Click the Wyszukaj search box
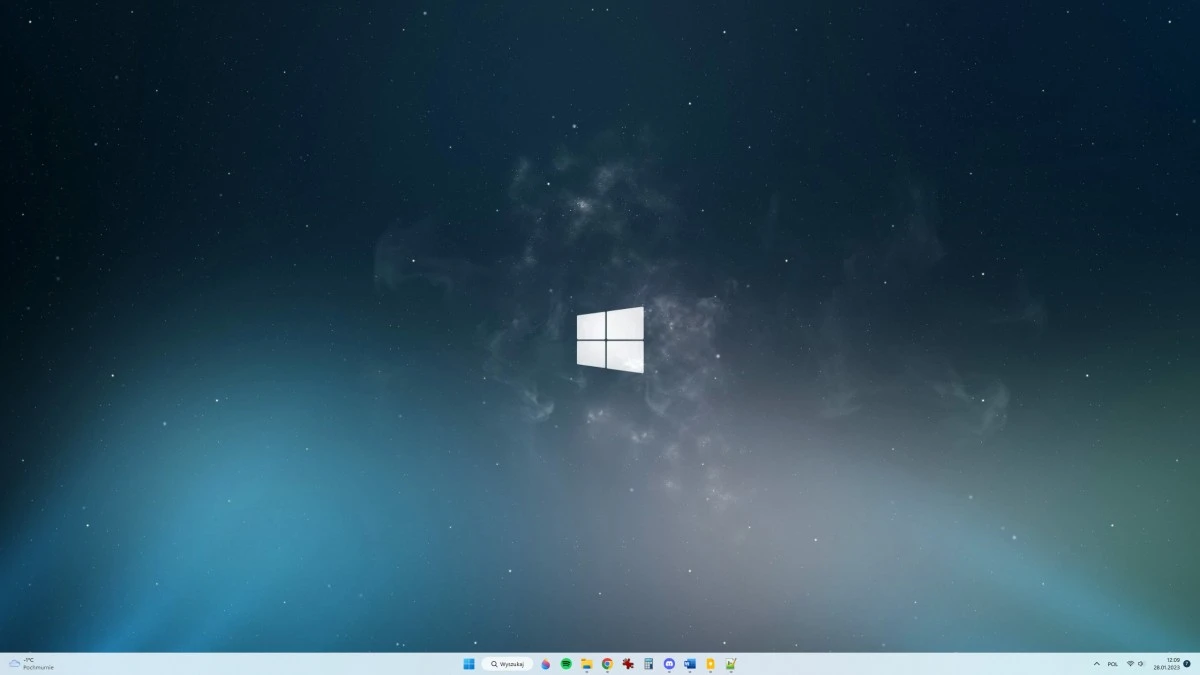This screenshot has height=675, width=1200. click(x=510, y=663)
